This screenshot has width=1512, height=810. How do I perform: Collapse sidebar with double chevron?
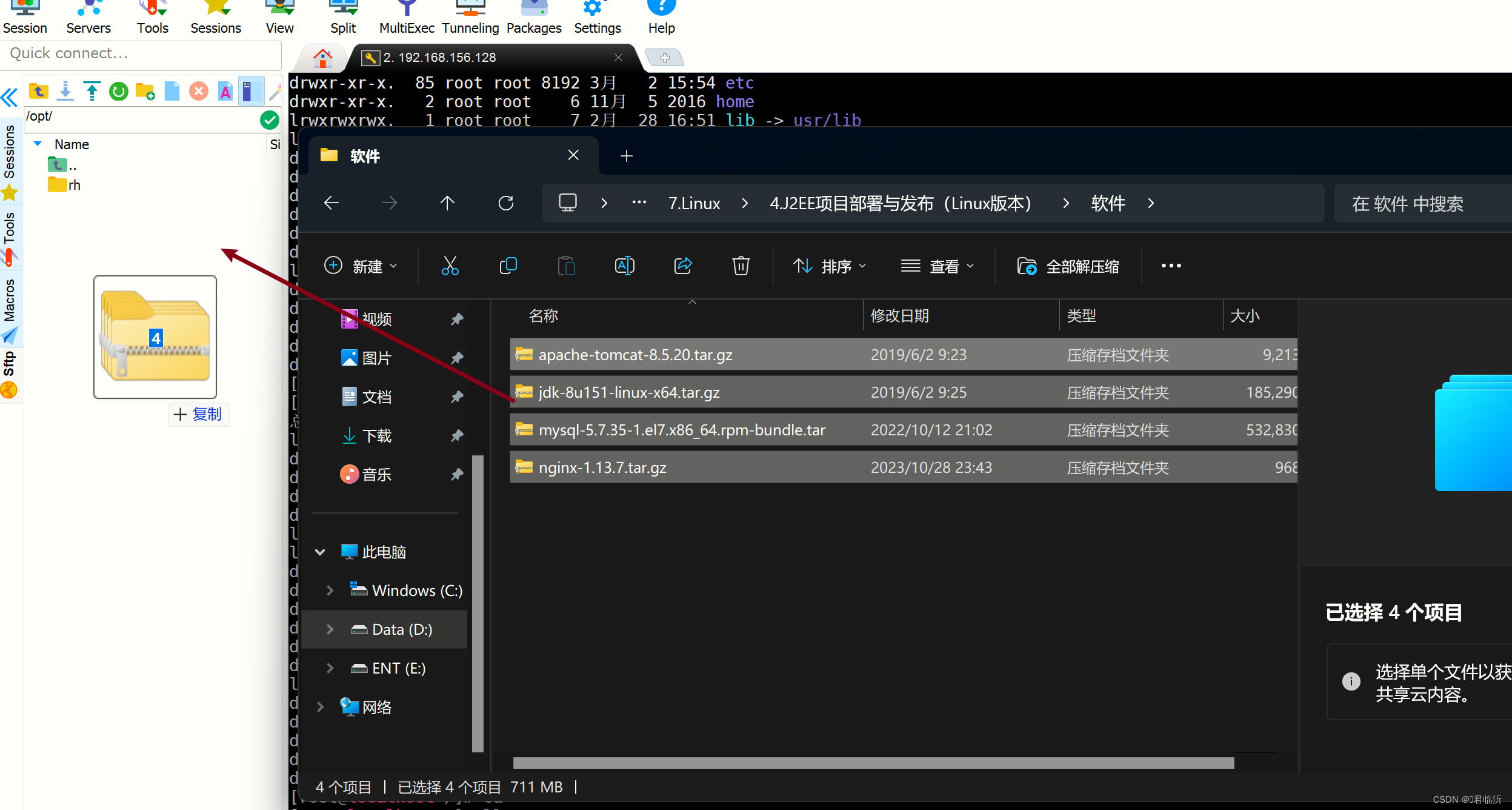click(10, 97)
